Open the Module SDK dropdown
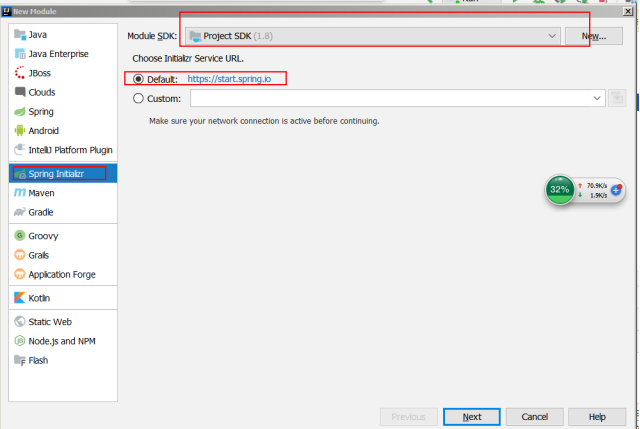Viewport: 640px width, 429px height. pos(373,36)
